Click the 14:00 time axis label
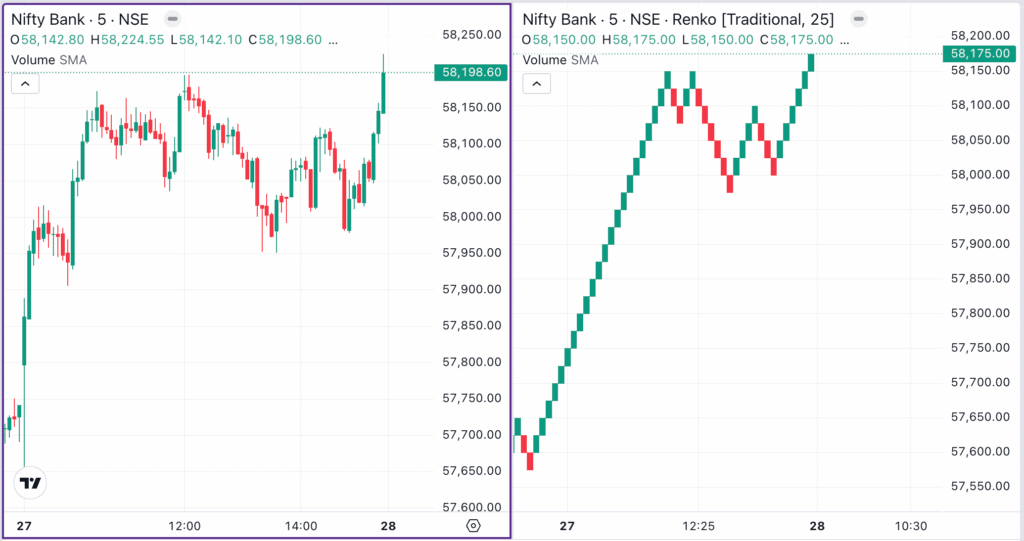Image resolution: width=1024 pixels, height=541 pixels. point(301,526)
